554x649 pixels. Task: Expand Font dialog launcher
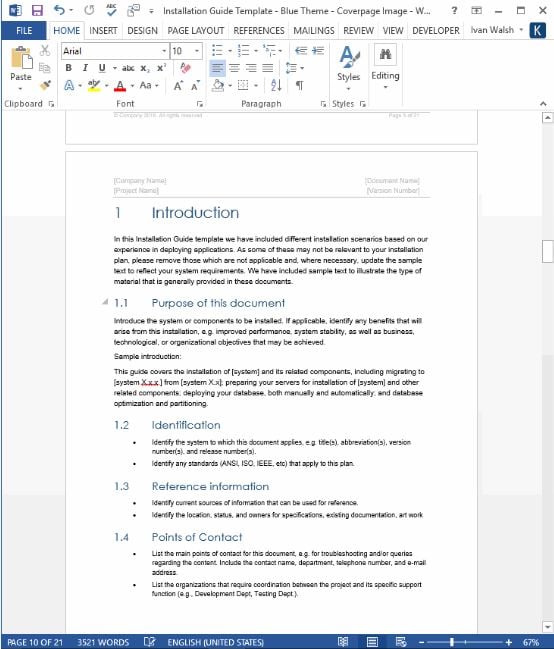point(200,104)
